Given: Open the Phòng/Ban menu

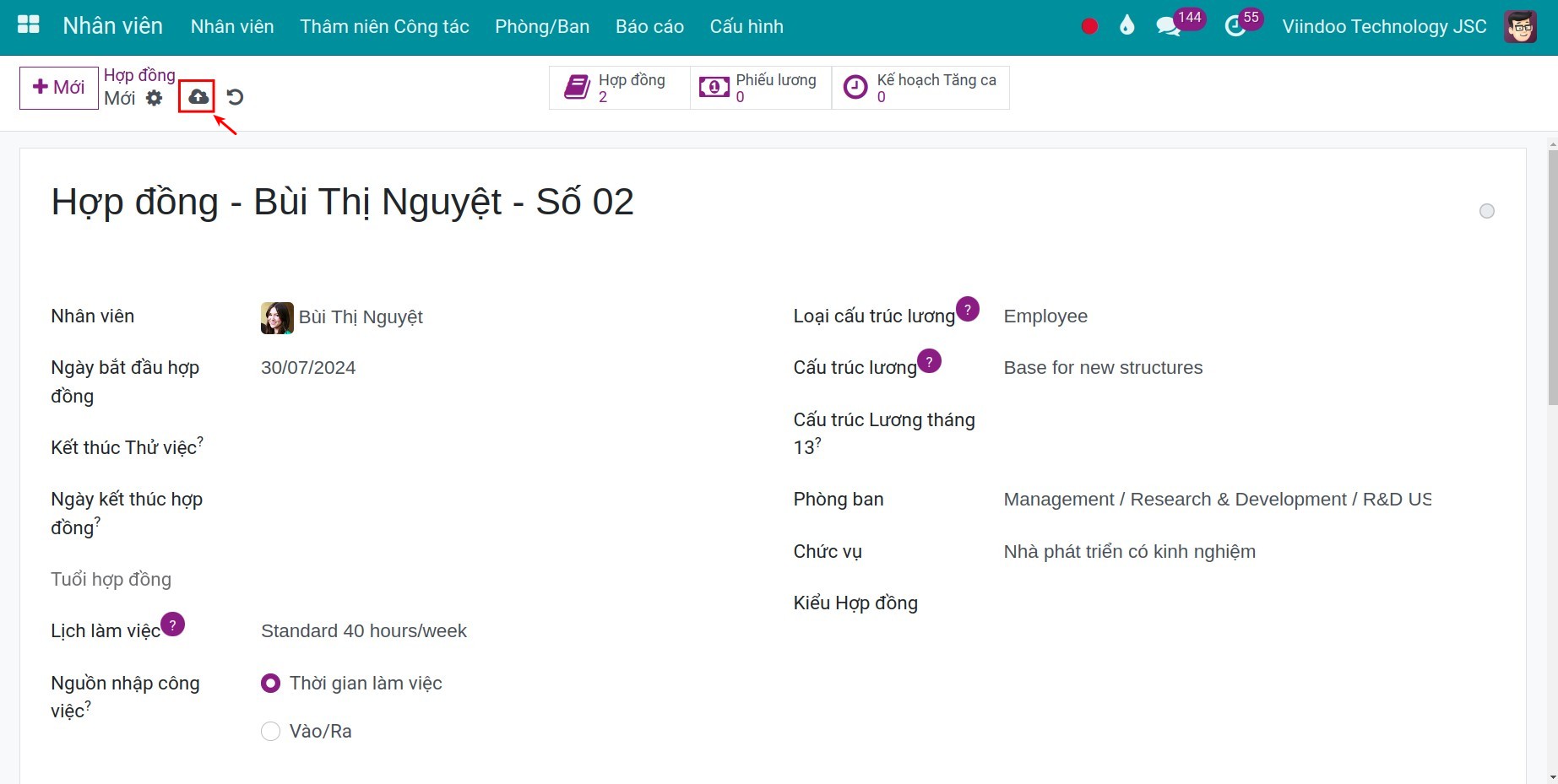Looking at the screenshot, I should pos(542,26).
